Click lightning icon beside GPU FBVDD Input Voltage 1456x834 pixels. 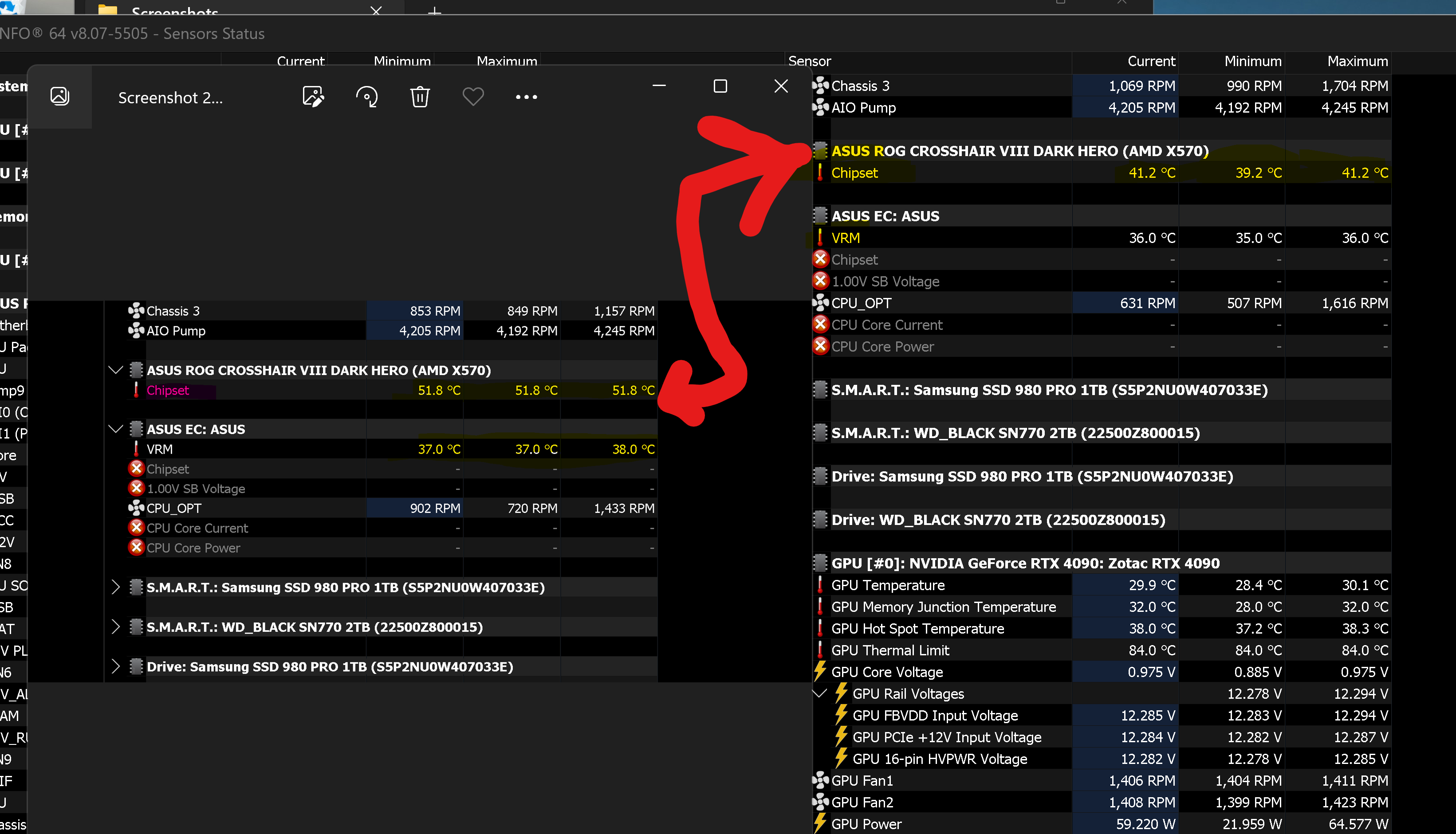(x=841, y=716)
